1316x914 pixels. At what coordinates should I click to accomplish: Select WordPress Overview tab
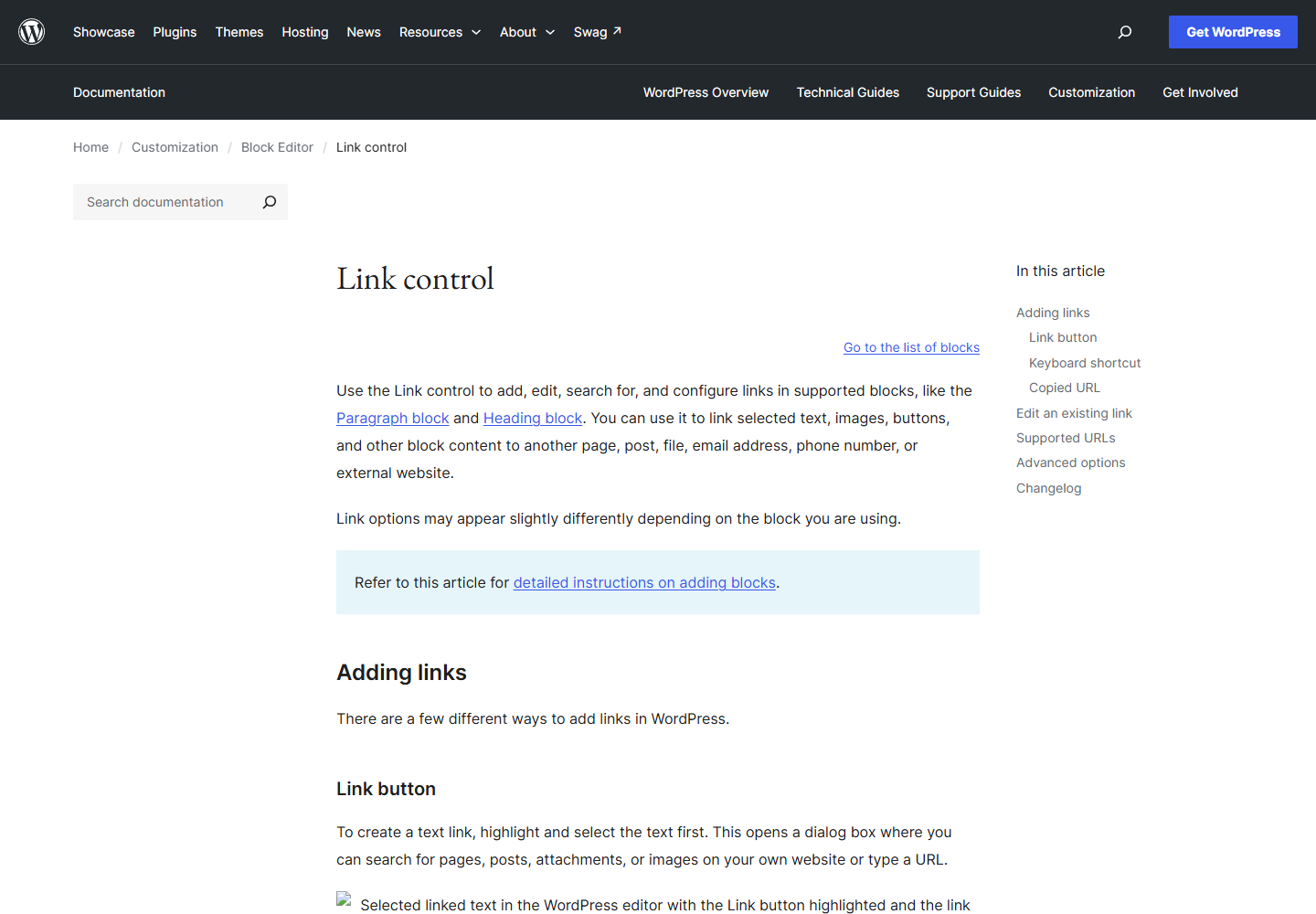coord(706,92)
